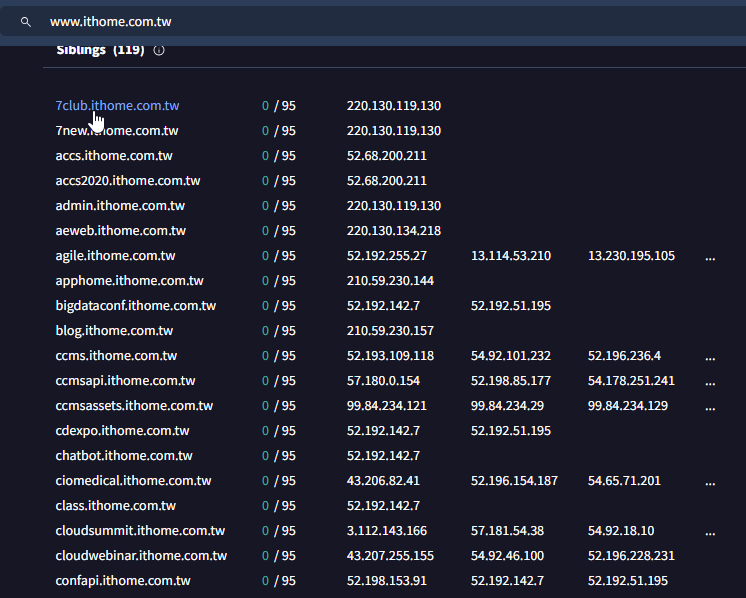
Task: Click the search magnifier icon
Action: pos(26,22)
